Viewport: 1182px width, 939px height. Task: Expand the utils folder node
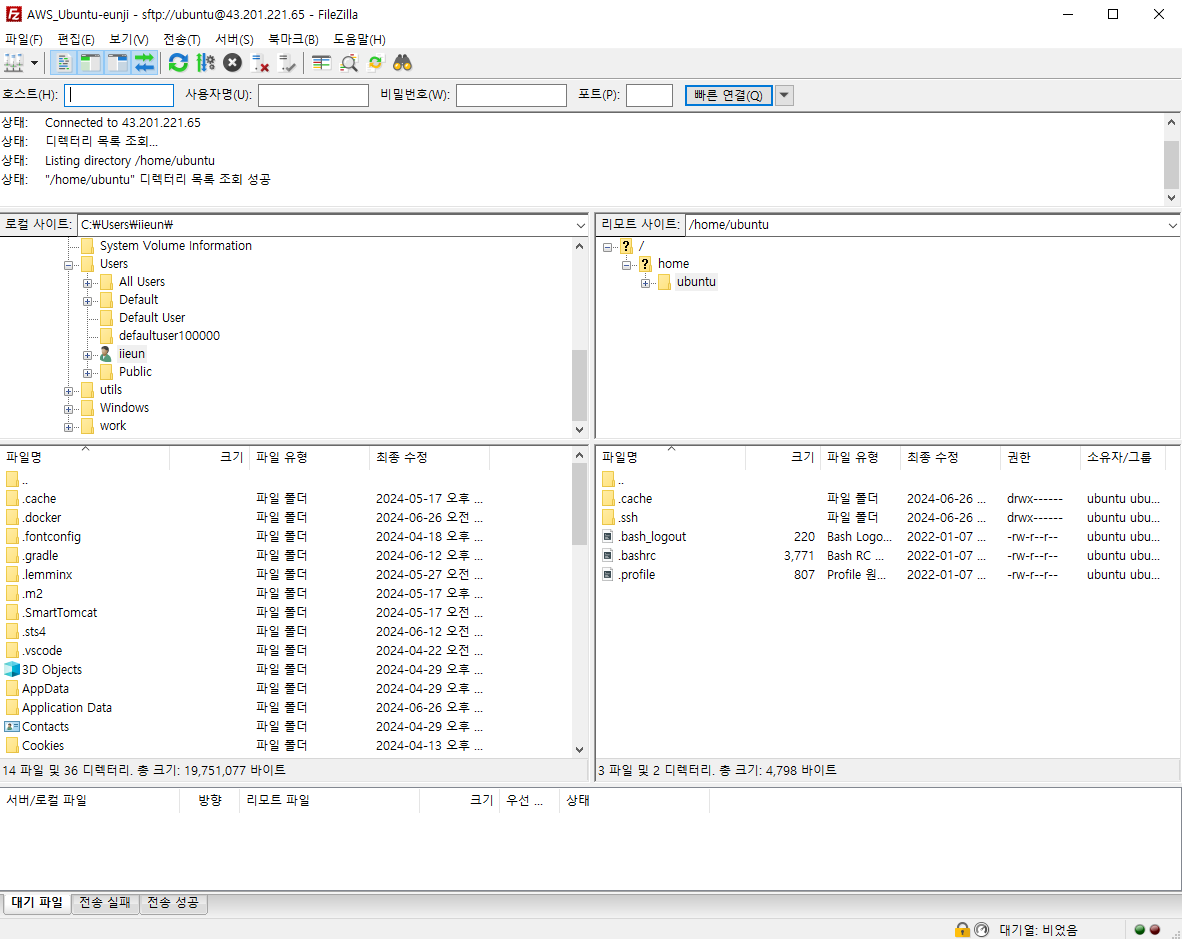(x=69, y=391)
